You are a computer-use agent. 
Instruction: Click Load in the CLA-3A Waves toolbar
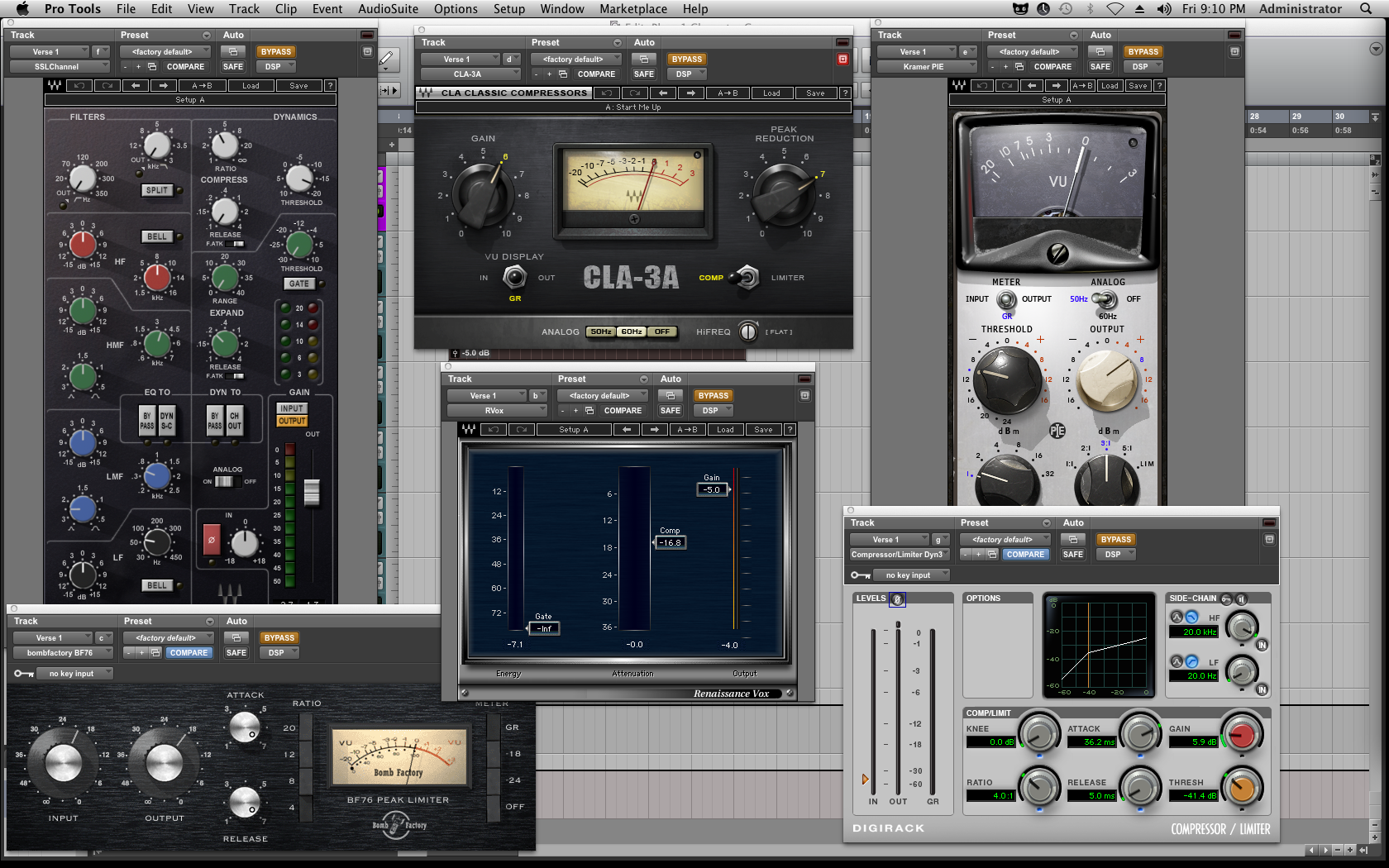tap(771, 93)
